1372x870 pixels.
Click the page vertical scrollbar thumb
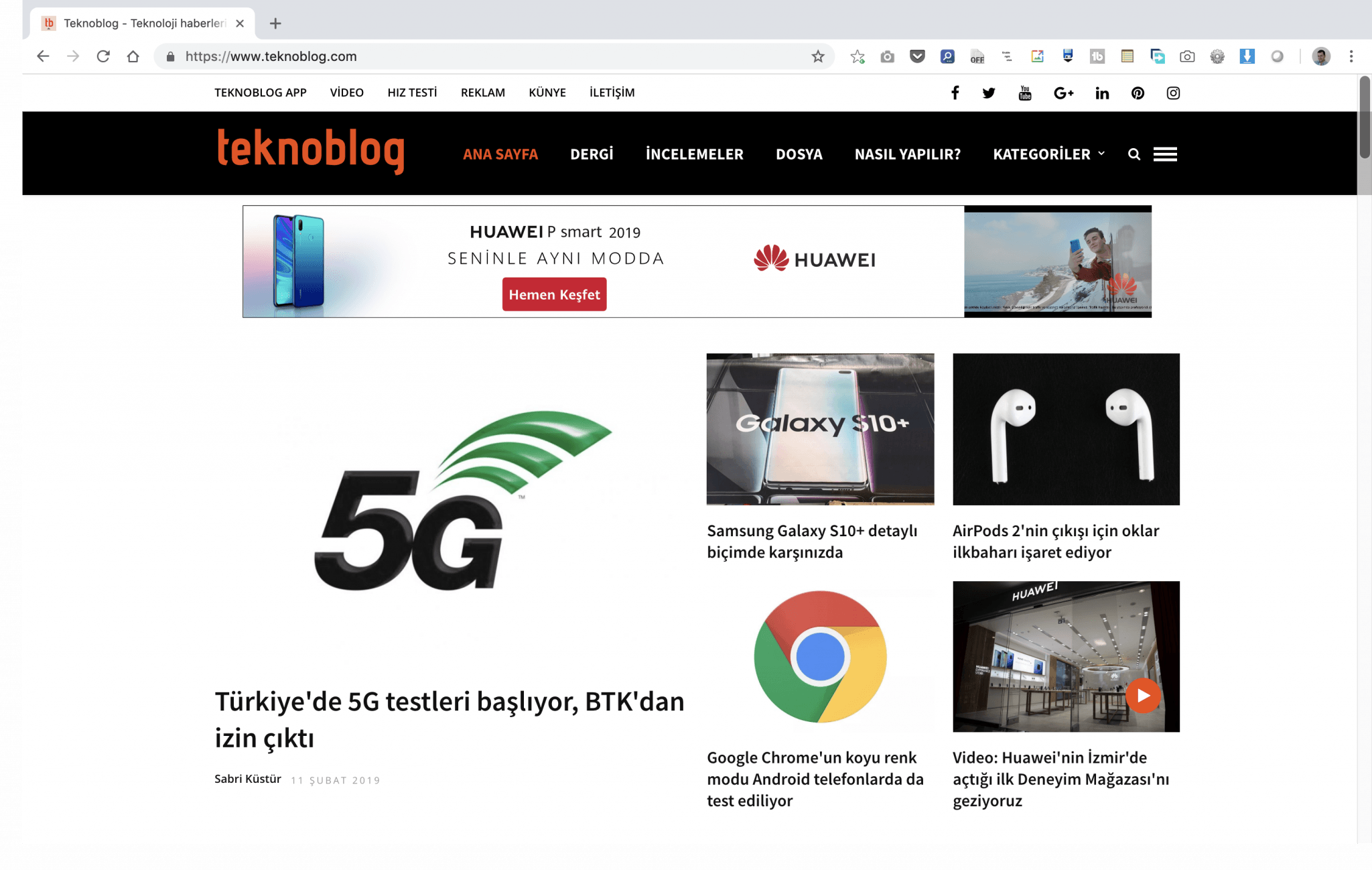(x=1365, y=117)
